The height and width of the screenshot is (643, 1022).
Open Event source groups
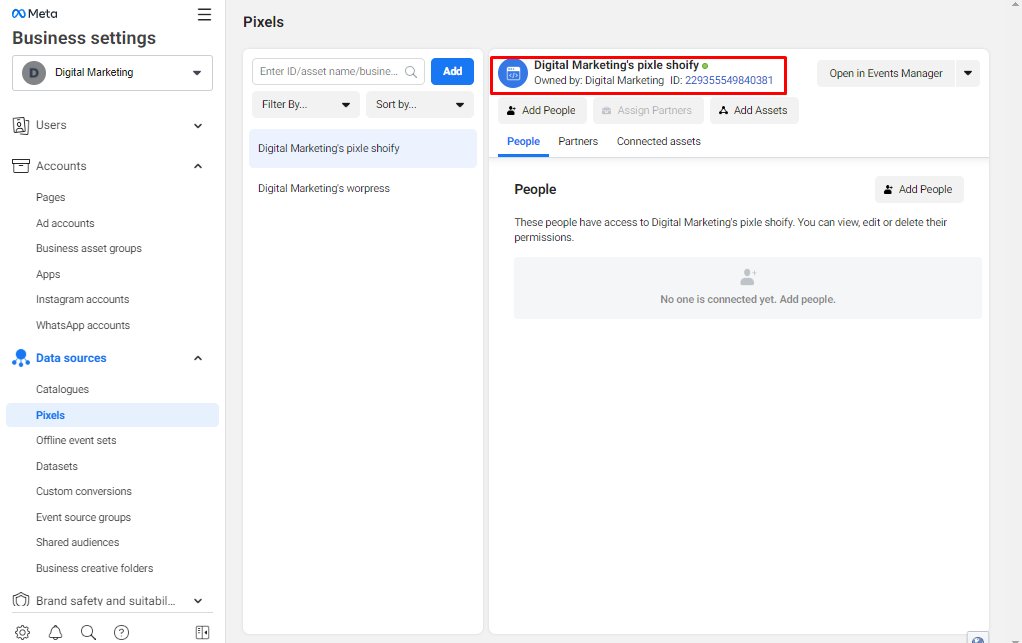point(83,517)
